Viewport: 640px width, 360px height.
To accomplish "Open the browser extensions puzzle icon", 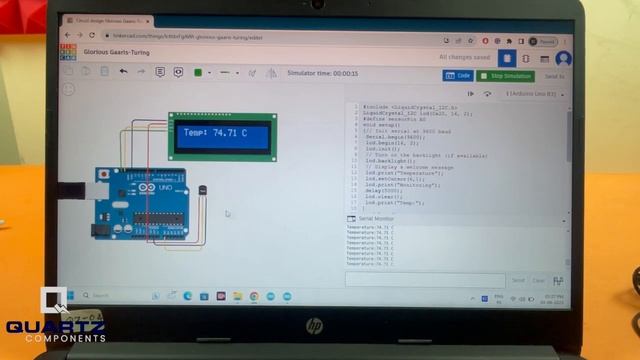I will coord(509,41).
